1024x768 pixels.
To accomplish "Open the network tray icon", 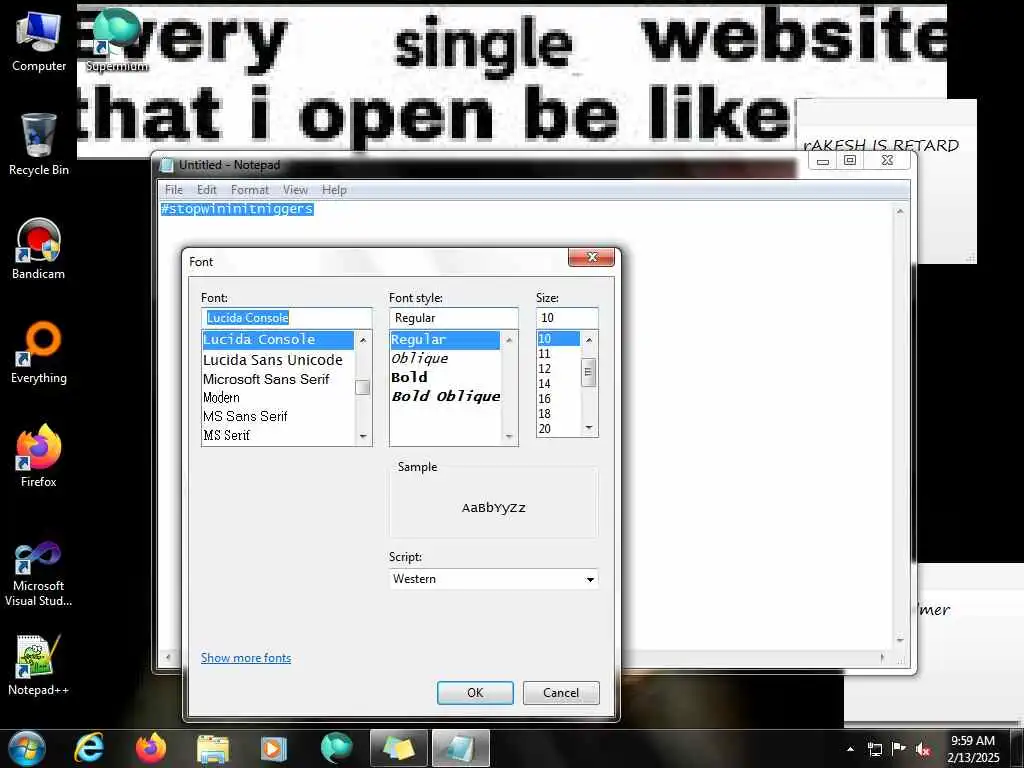I will click(874, 749).
